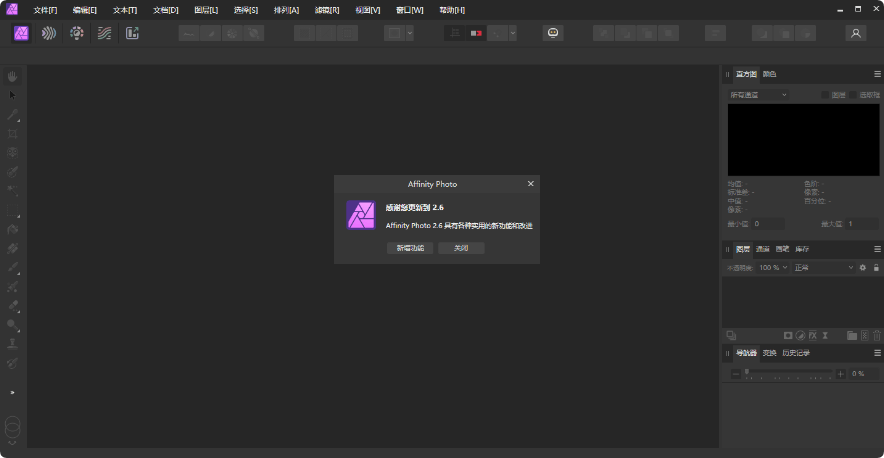Viewport: 884px width, 458px height.
Task: Select the Develop Persona icon
Action: click(77, 33)
